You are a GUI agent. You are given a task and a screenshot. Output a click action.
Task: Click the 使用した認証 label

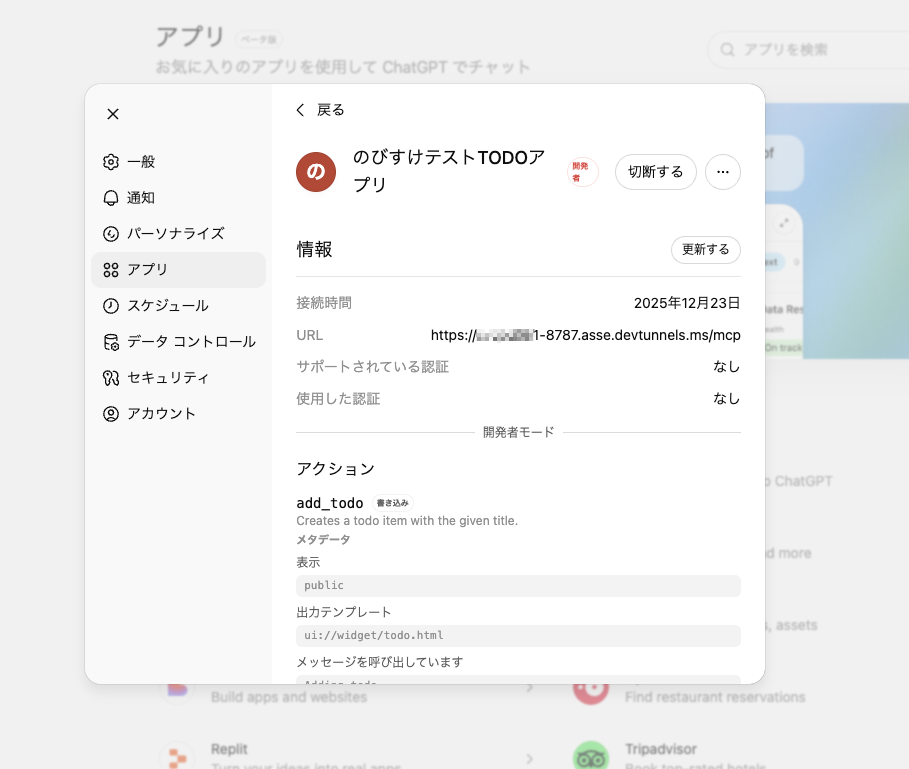tap(338, 399)
